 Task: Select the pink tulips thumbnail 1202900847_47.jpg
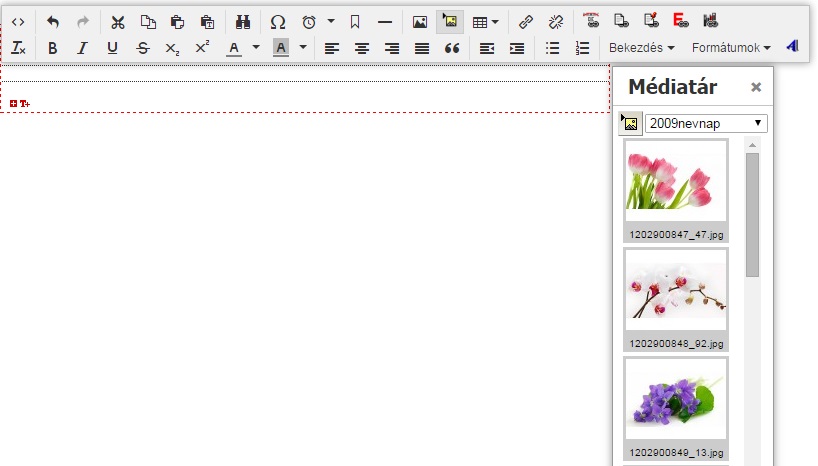[x=675, y=181]
